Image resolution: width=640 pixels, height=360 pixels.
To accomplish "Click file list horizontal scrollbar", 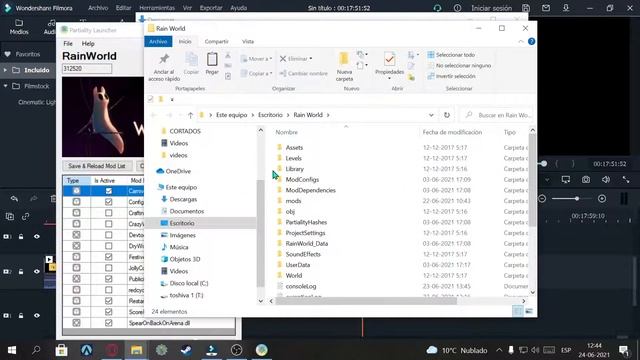I will pos(366,301).
